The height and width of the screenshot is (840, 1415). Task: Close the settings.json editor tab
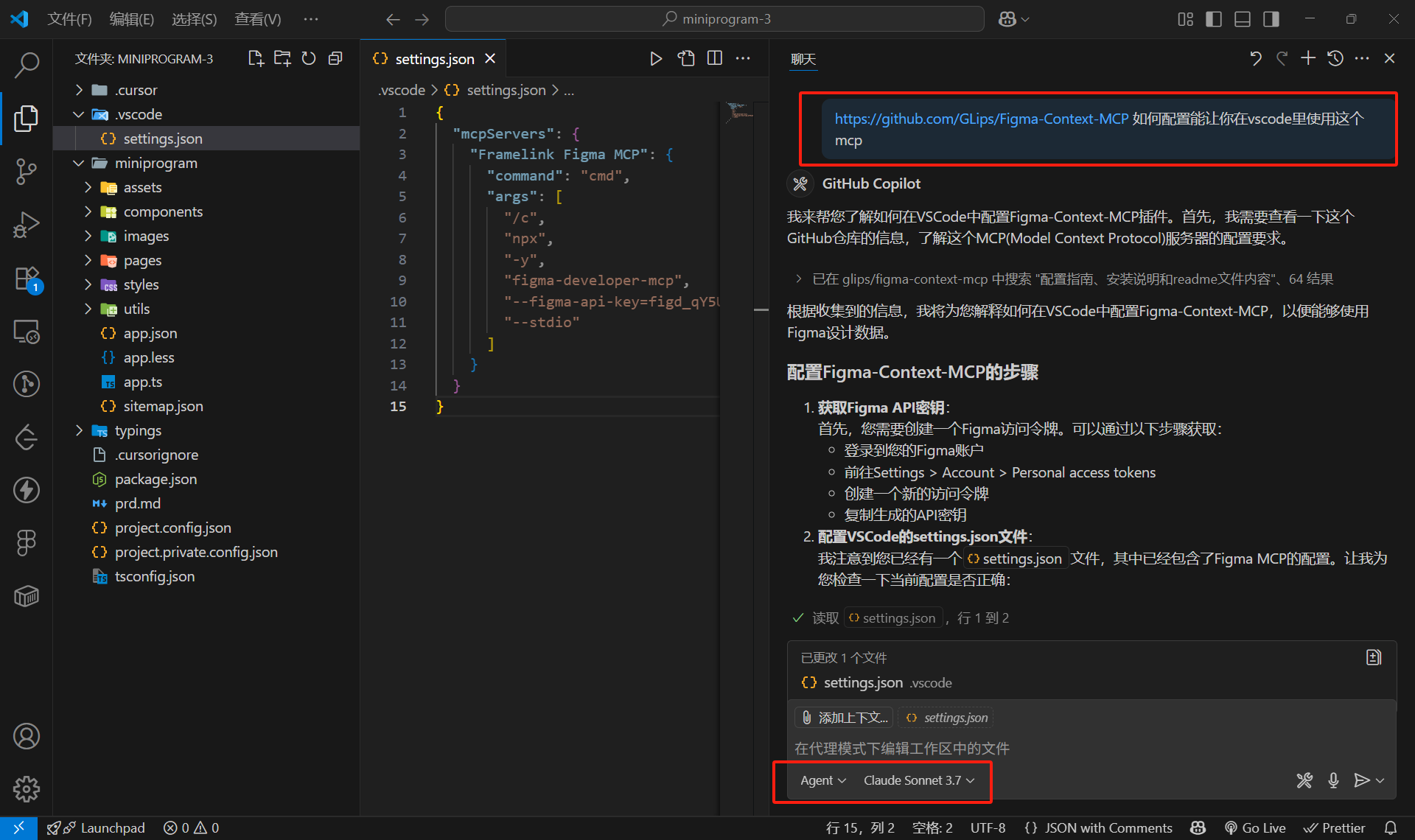point(490,58)
